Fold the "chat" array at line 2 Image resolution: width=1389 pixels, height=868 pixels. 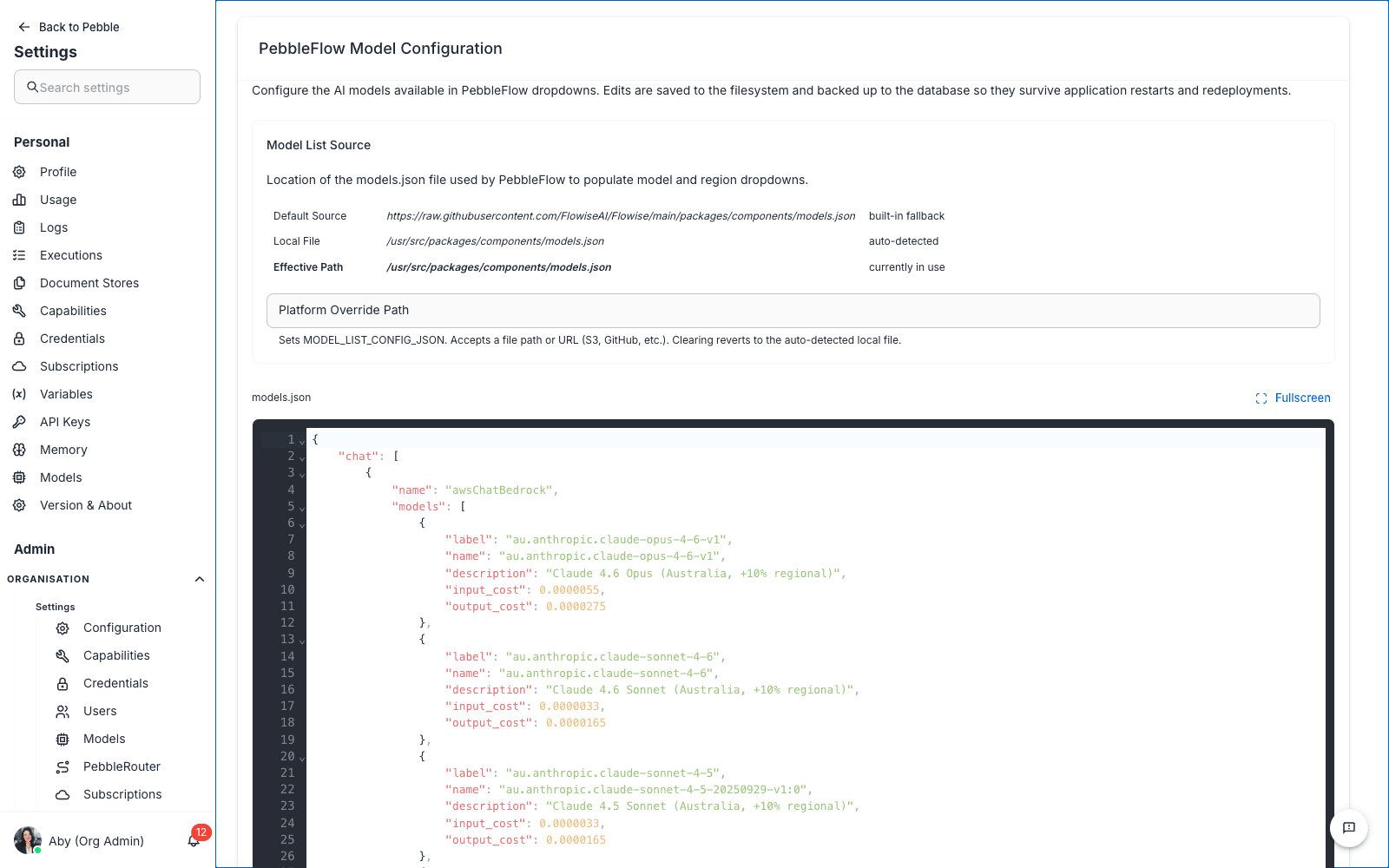tap(302, 457)
